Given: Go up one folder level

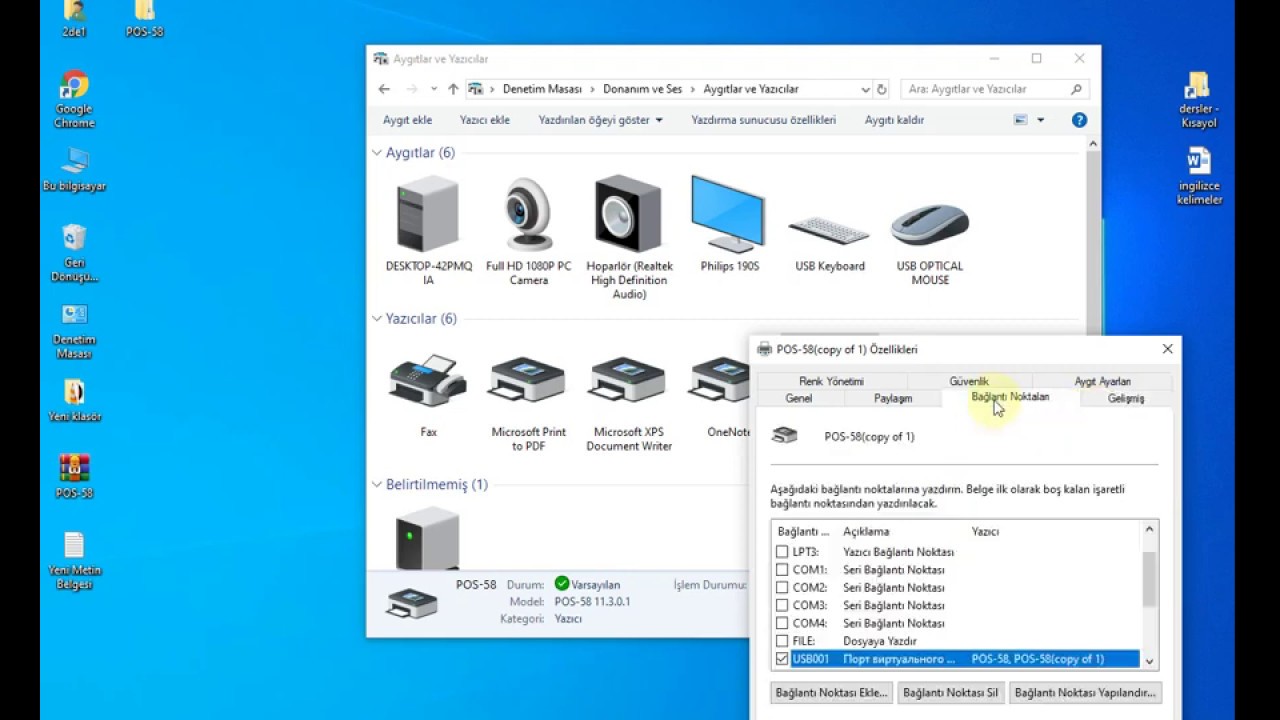Looking at the screenshot, I should pyautogui.click(x=453, y=89).
